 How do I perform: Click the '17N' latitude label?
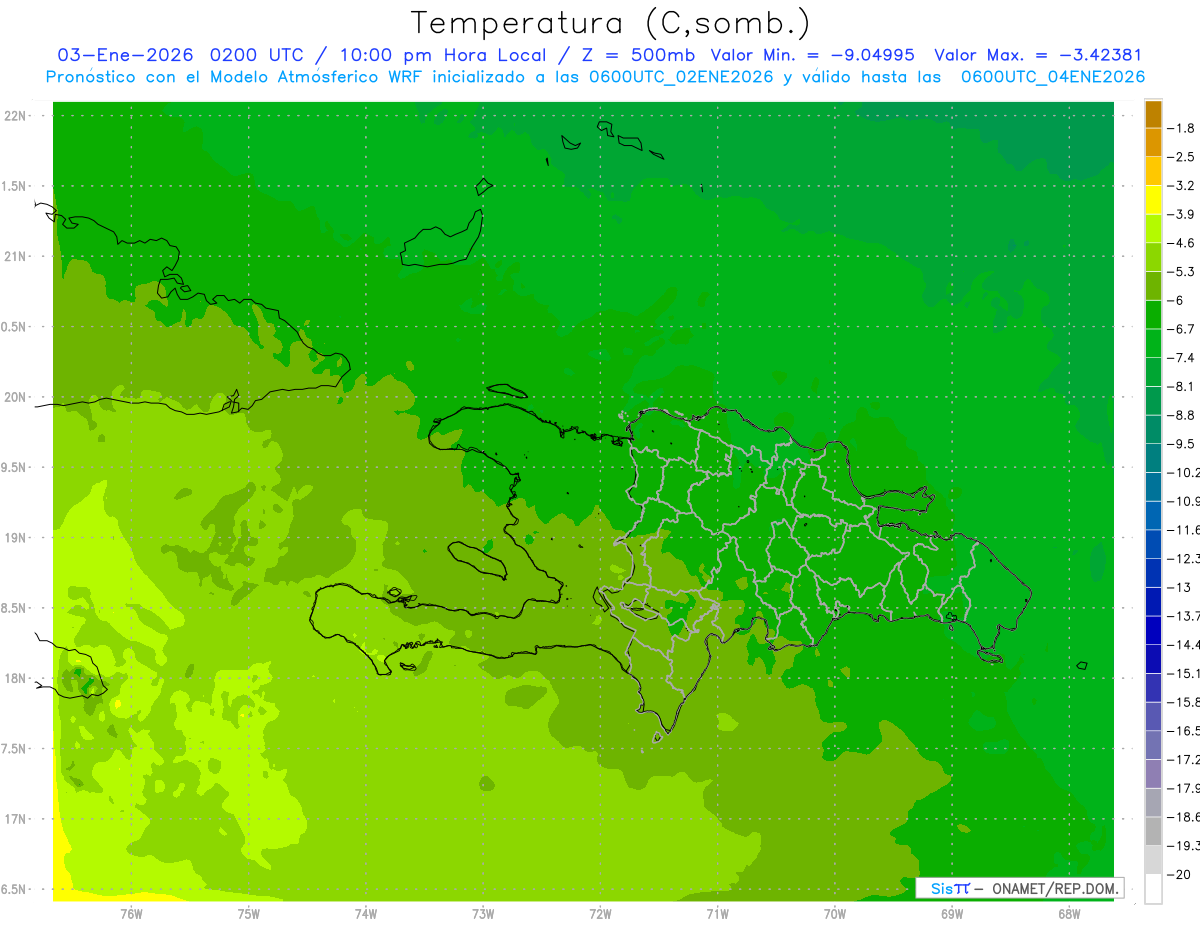[x=15, y=819]
